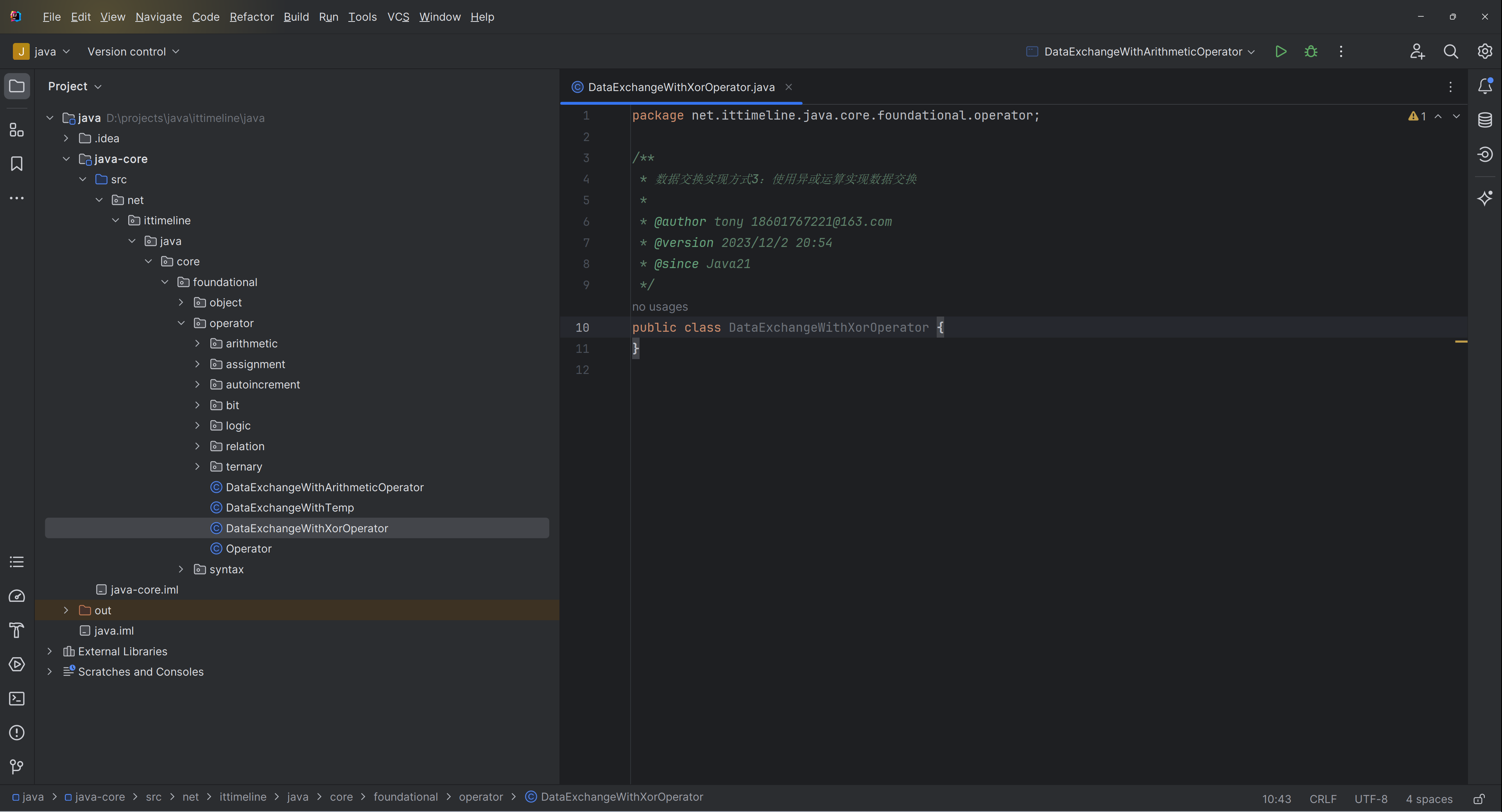Open the Structure tool window
Viewport: 1502px width, 812px height.
click(17, 129)
